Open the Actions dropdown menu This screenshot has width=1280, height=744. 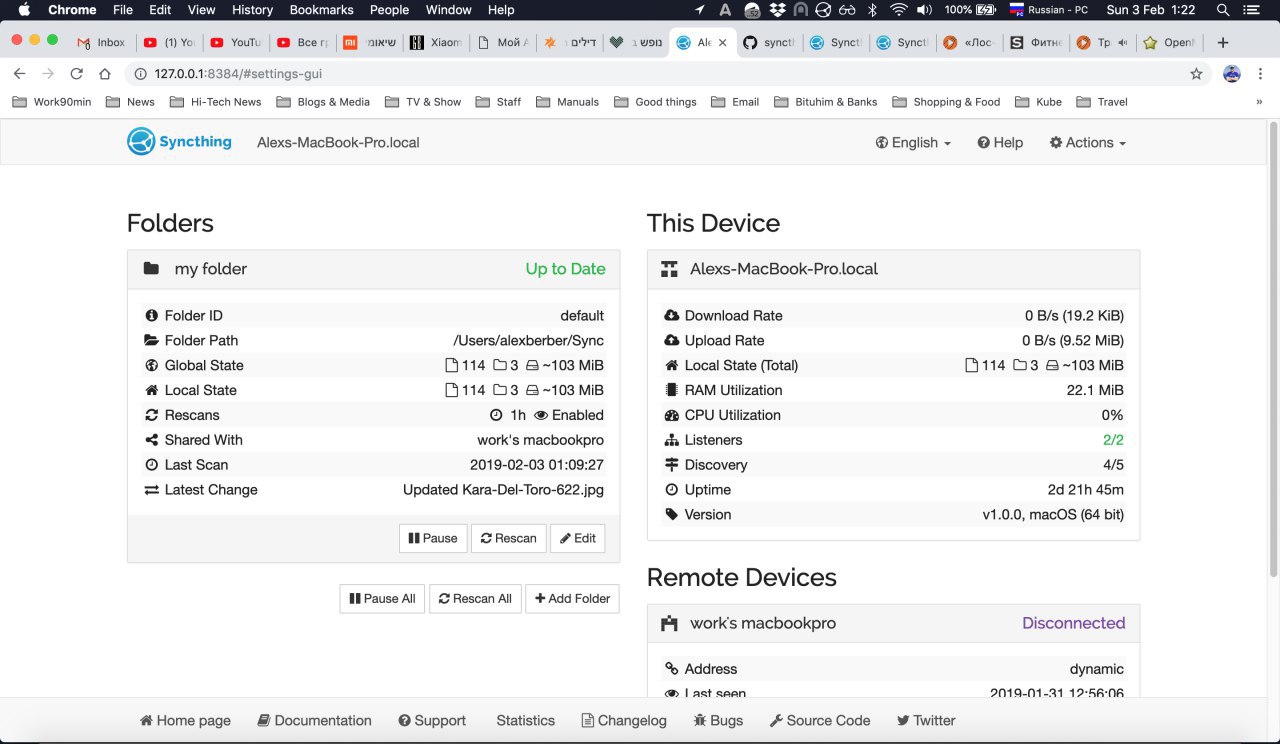[1088, 143]
